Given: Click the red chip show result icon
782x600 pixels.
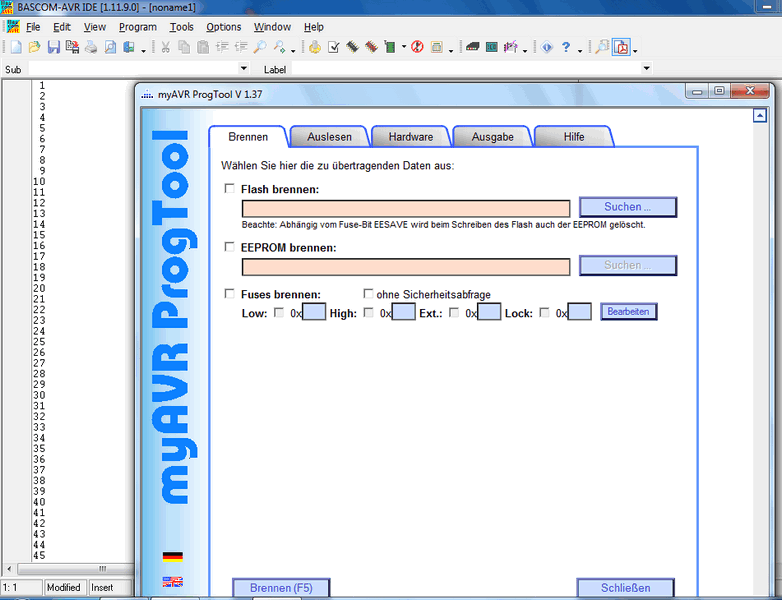Looking at the screenshot, I should point(371,47).
